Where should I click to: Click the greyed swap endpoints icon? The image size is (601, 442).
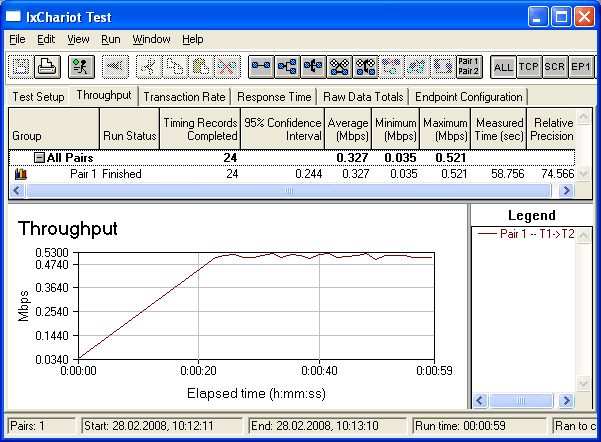[391, 67]
